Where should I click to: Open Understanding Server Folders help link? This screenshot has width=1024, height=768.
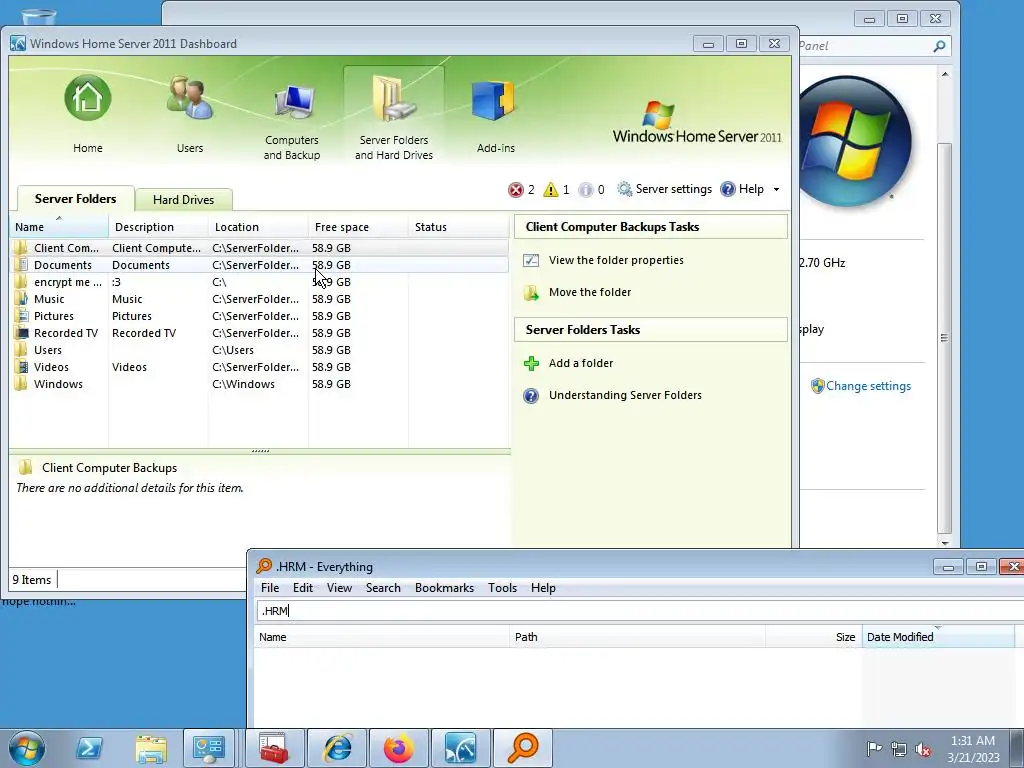point(625,394)
